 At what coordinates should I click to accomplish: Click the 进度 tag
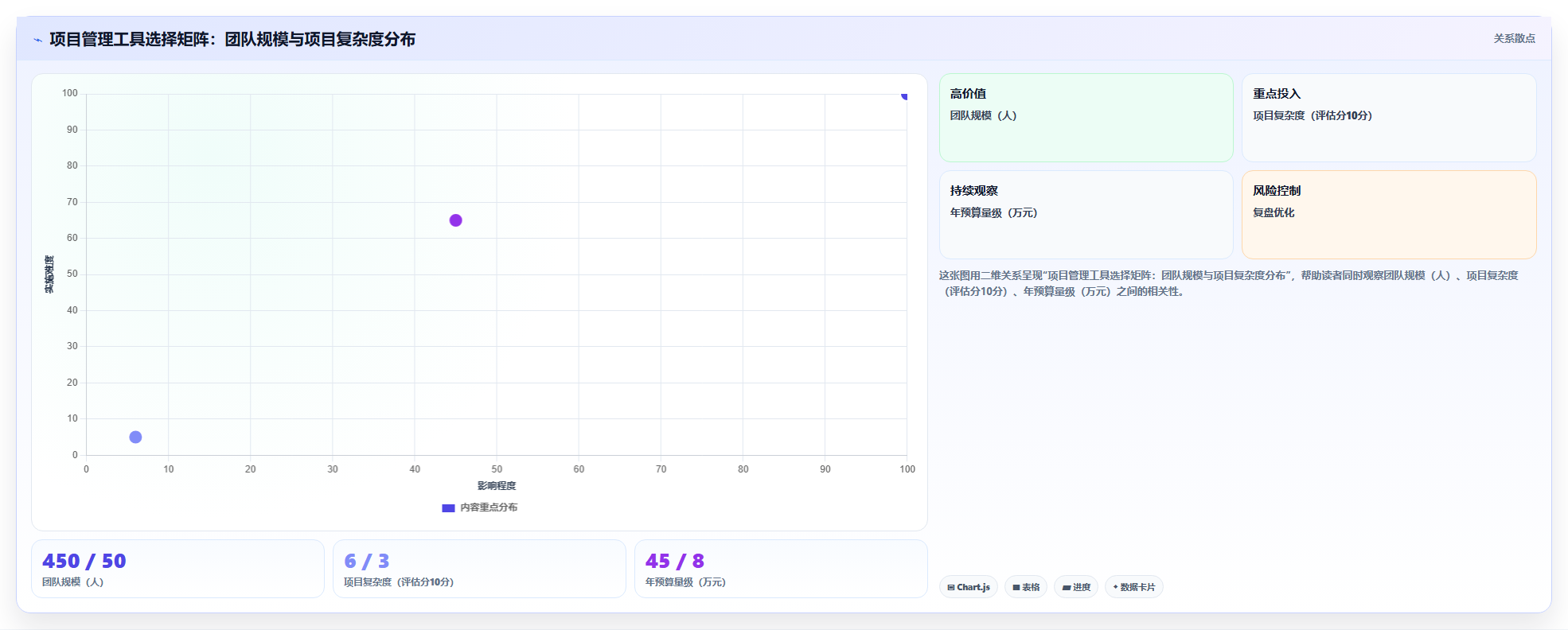(1076, 587)
